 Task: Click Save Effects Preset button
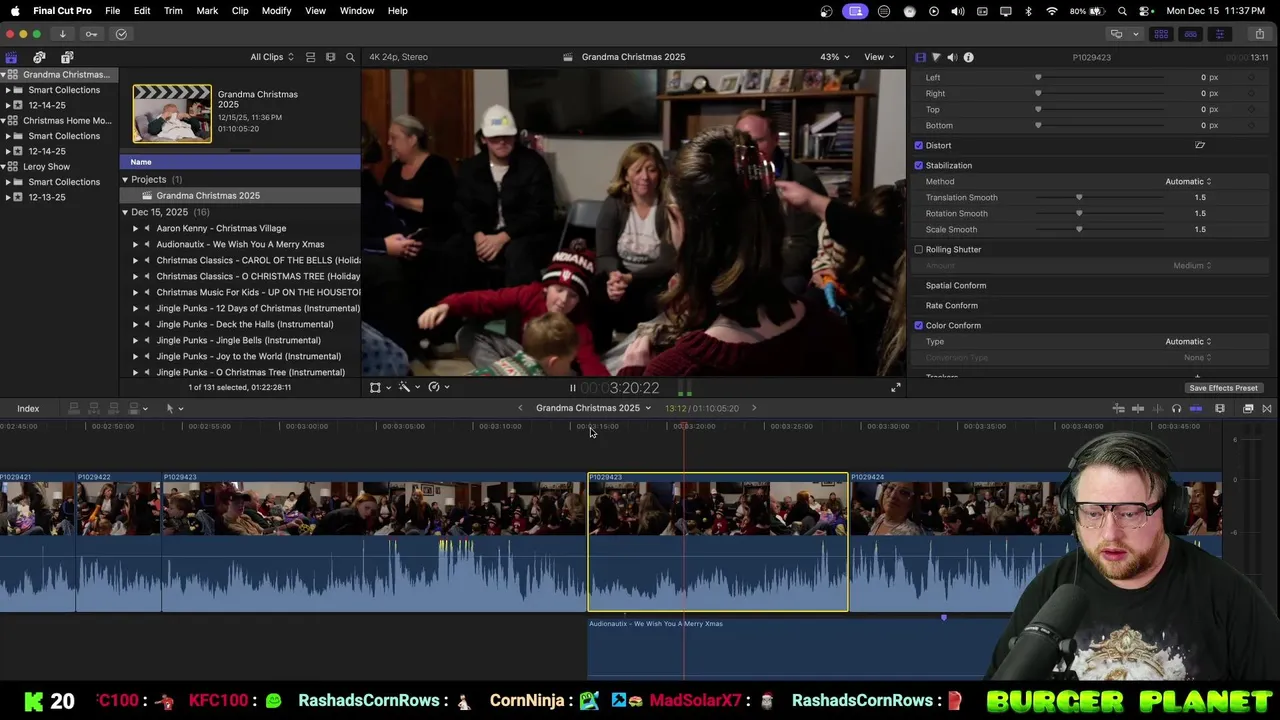(1223, 388)
